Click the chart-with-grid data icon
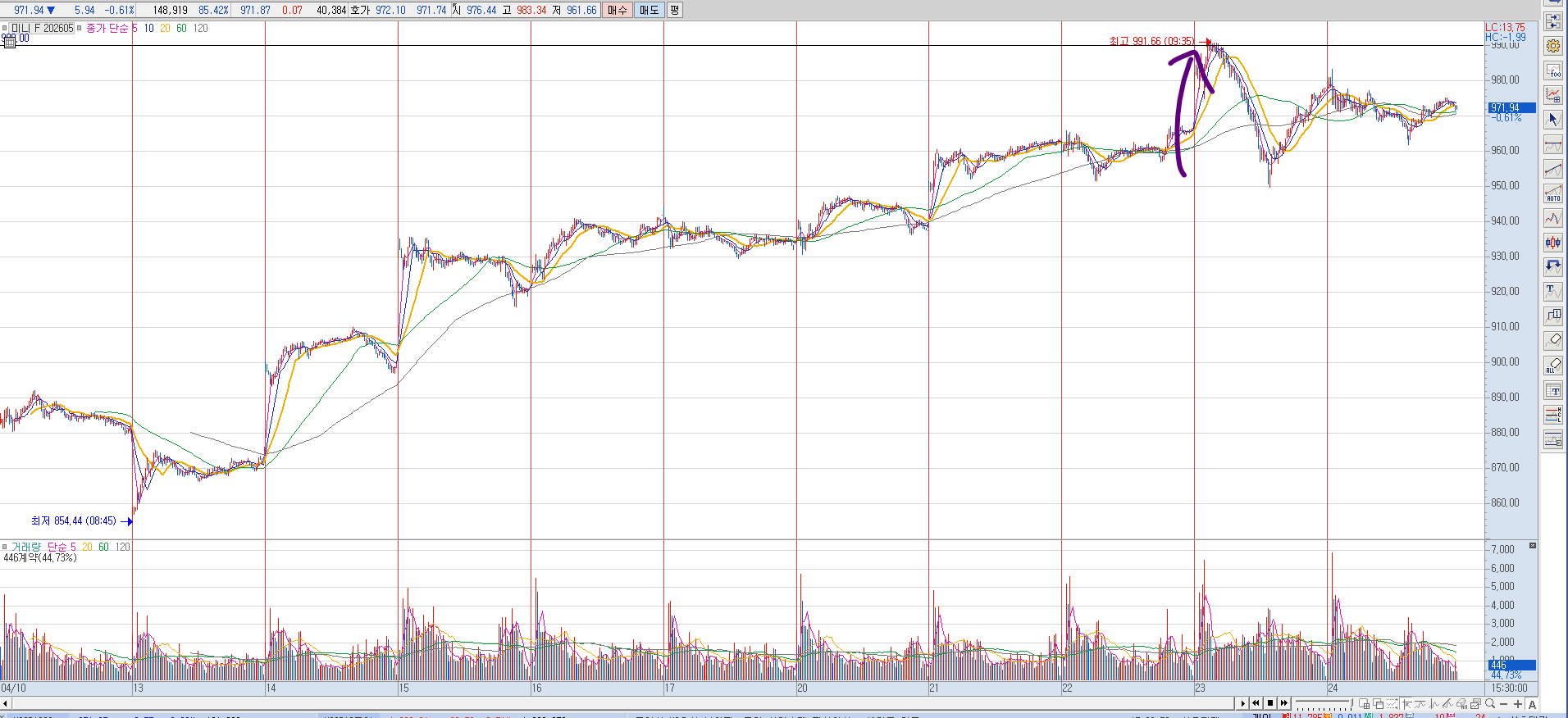Image resolution: width=1568 pixels, height=718 pixels. click(1552, 95)
